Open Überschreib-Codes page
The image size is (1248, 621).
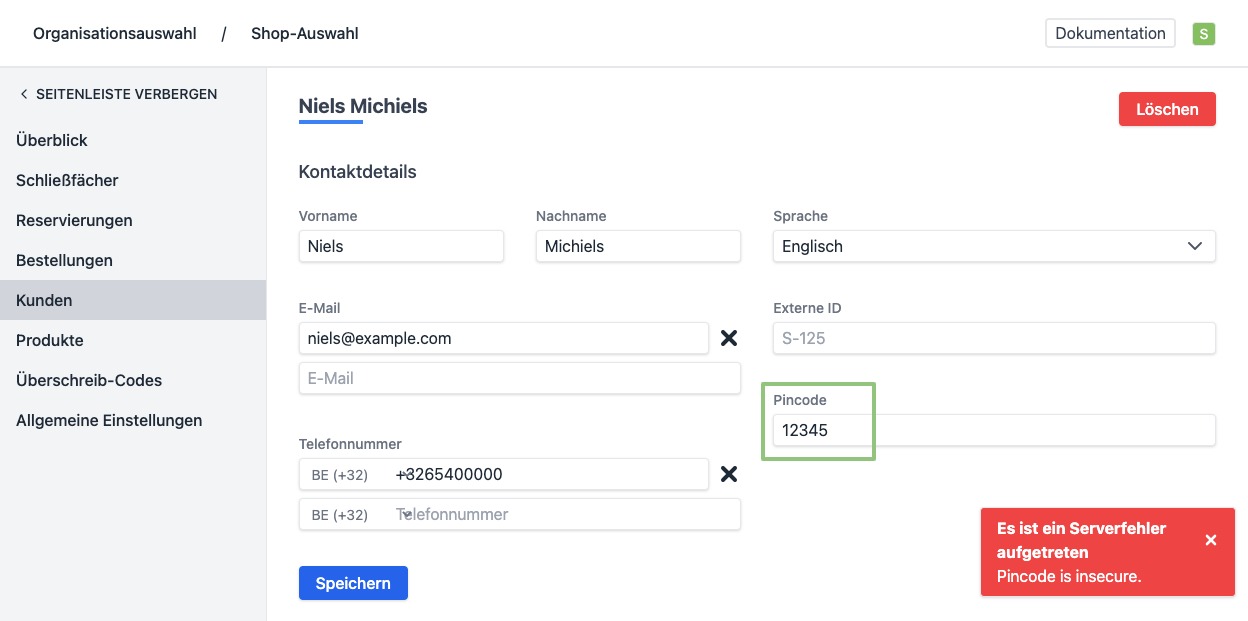click(x=89, y=380)
